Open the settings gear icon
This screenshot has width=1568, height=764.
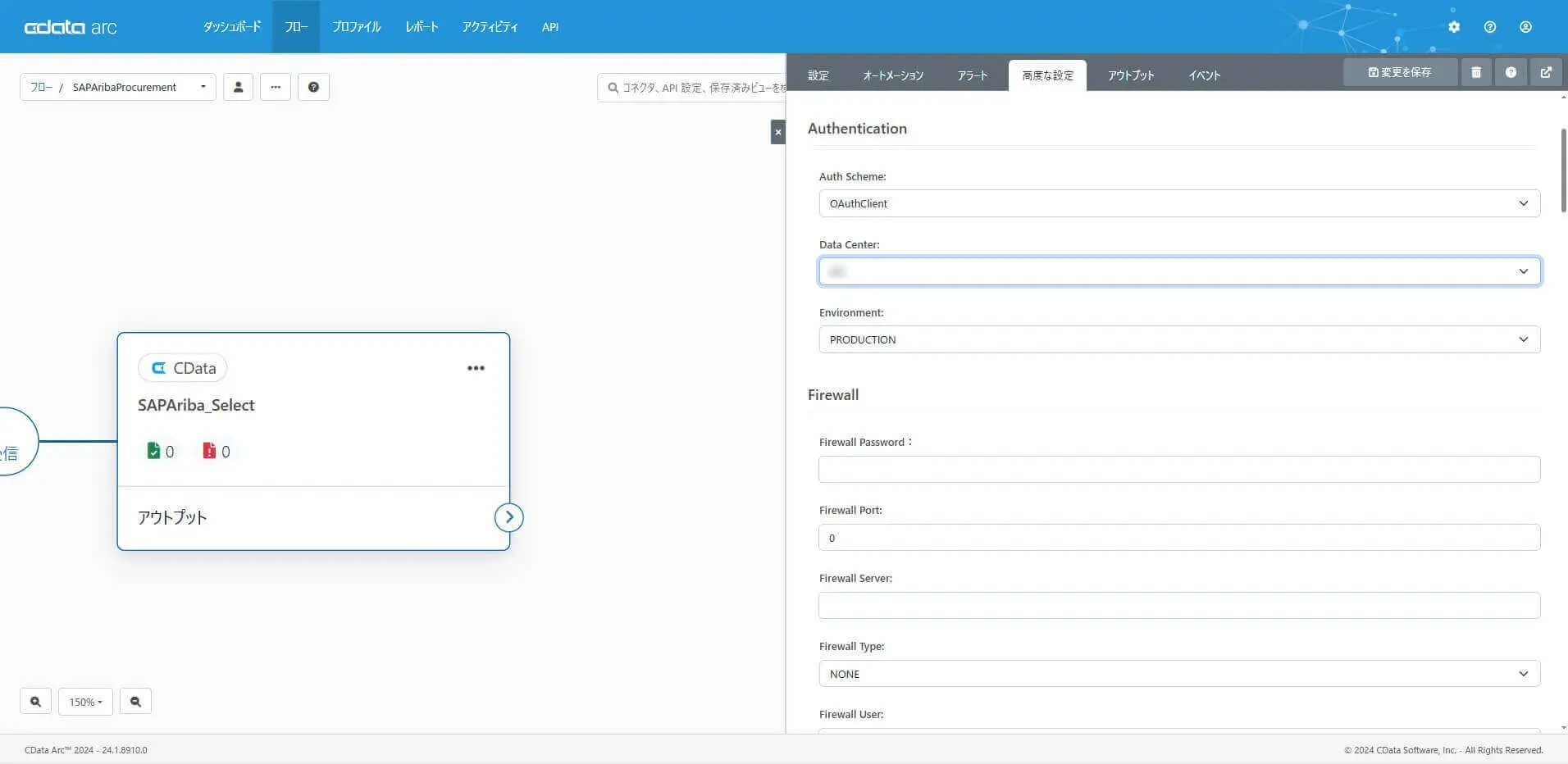click(x=1454, y=27)
